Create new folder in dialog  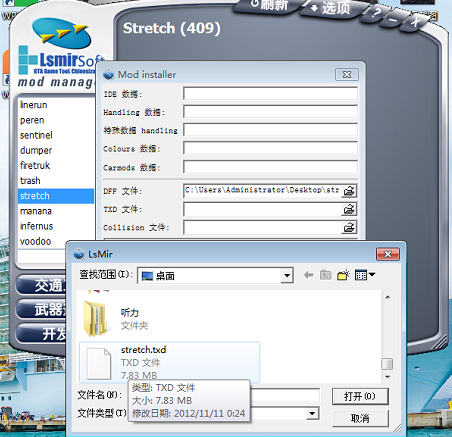(x=343, y=275)
